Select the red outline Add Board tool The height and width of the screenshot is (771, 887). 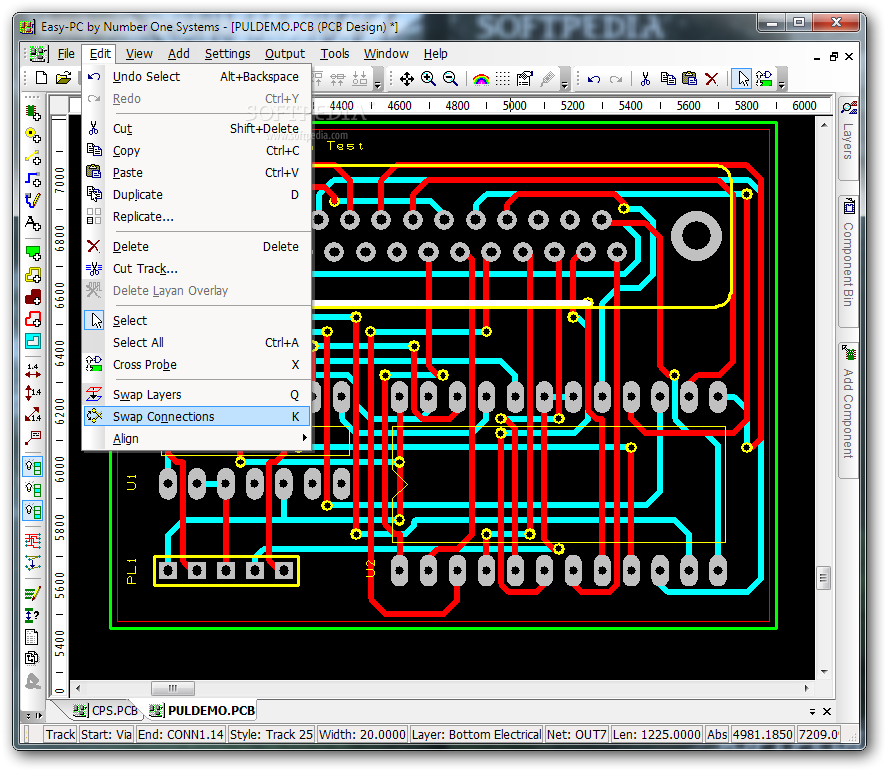pyautogui.click(x=33, y=319)
